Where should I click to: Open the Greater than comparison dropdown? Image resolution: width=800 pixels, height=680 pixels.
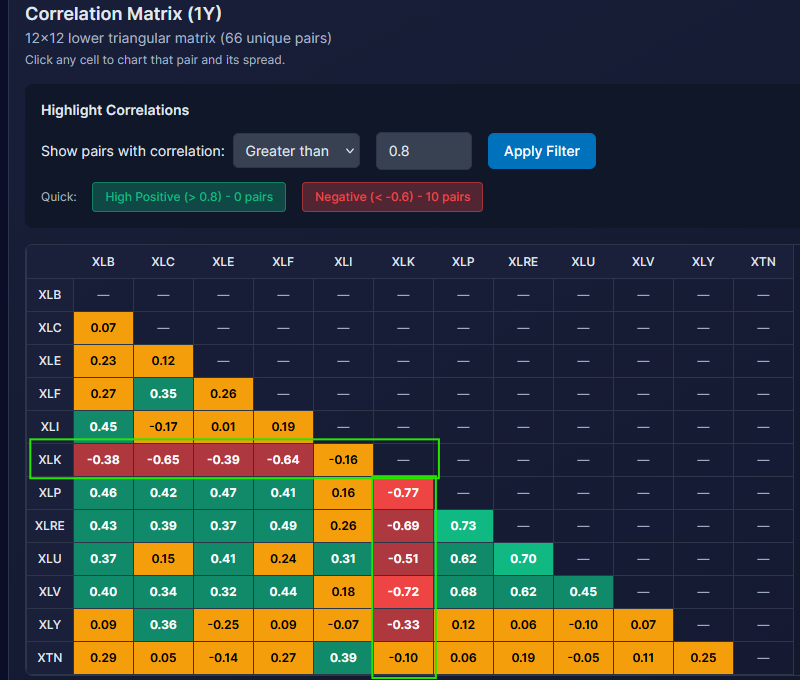point(296,151)
